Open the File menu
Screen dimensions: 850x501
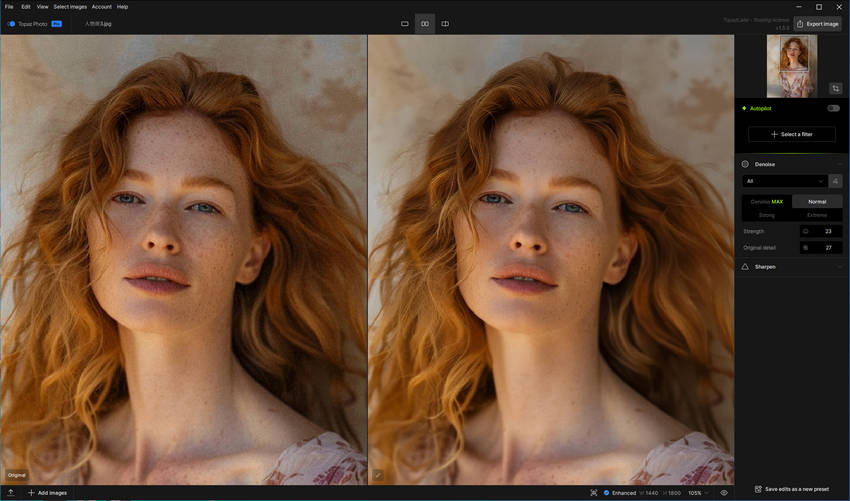coord(9,7)
